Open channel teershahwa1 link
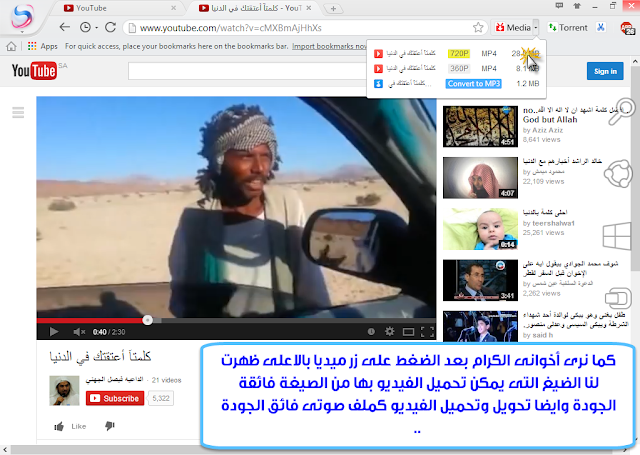The width and height of the screenshot is (640, 455). [553, 223]
